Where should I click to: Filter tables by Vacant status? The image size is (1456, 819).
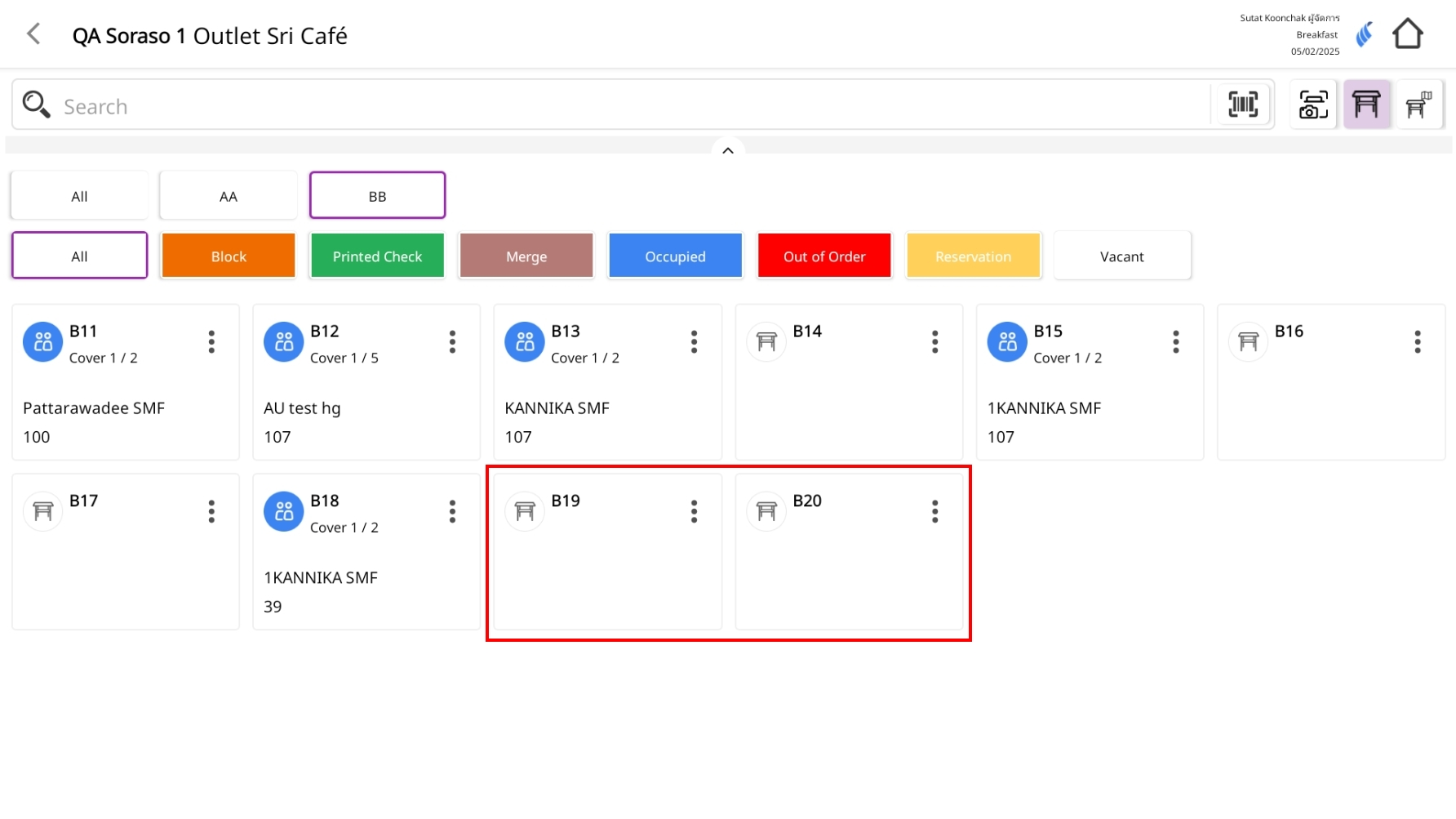pos(1121,256)
